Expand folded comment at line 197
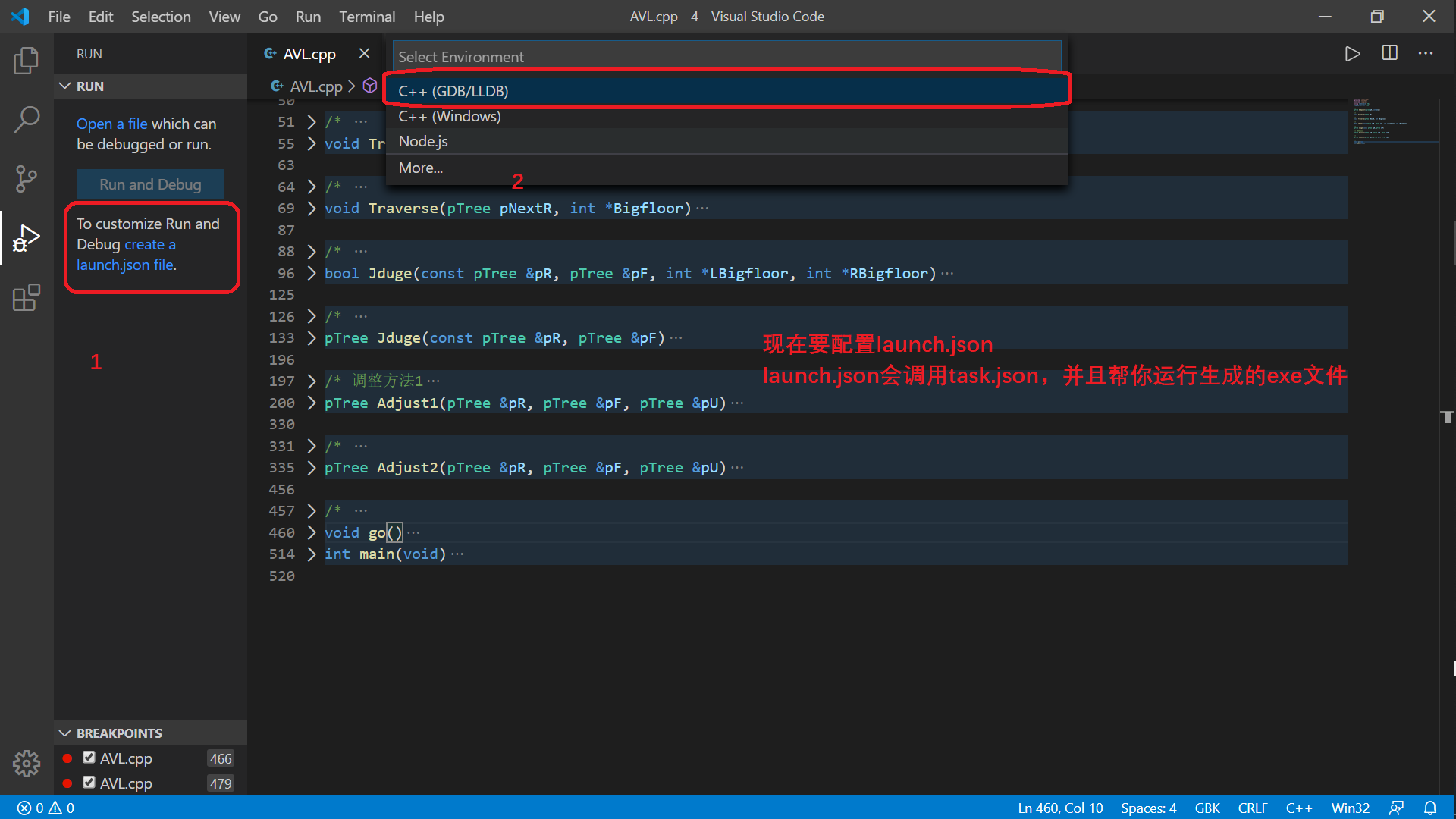 coord(312,381)
